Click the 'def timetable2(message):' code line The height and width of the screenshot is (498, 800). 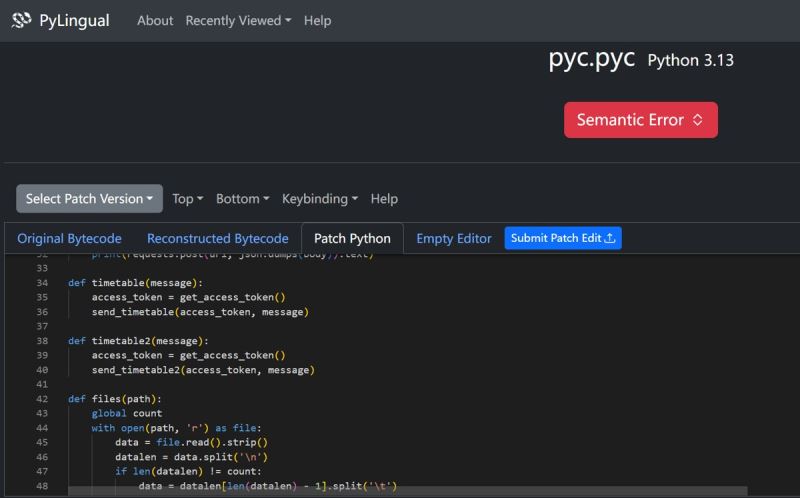click(x=138, y=341)
